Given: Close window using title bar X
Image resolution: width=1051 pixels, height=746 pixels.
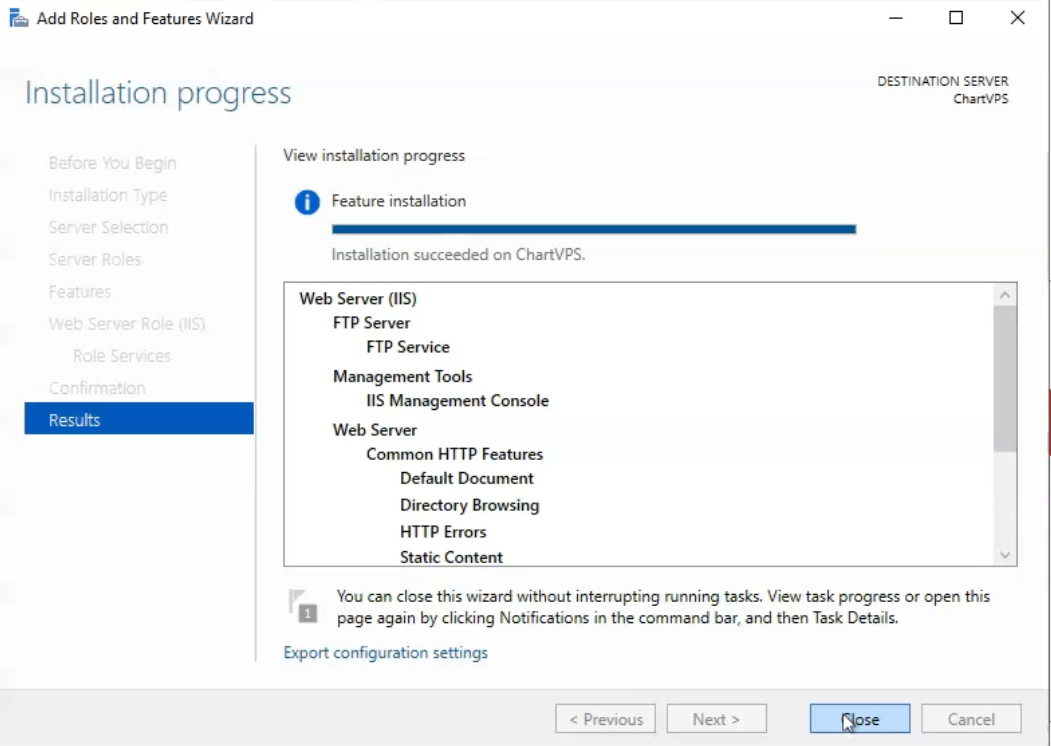Looking at the screenshot, I should [1017, 18].
